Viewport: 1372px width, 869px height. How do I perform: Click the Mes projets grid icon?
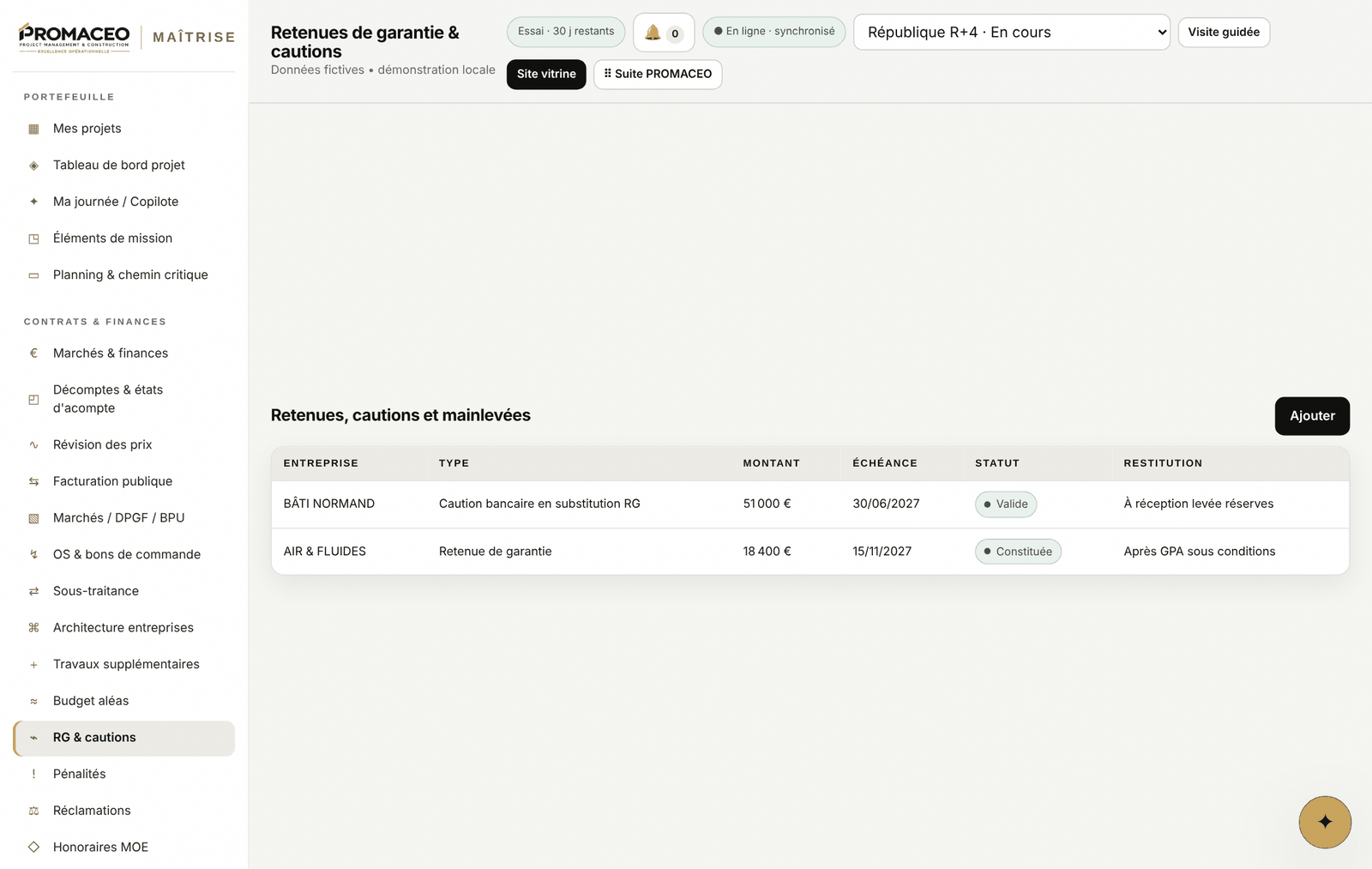(x=33, y=129)
